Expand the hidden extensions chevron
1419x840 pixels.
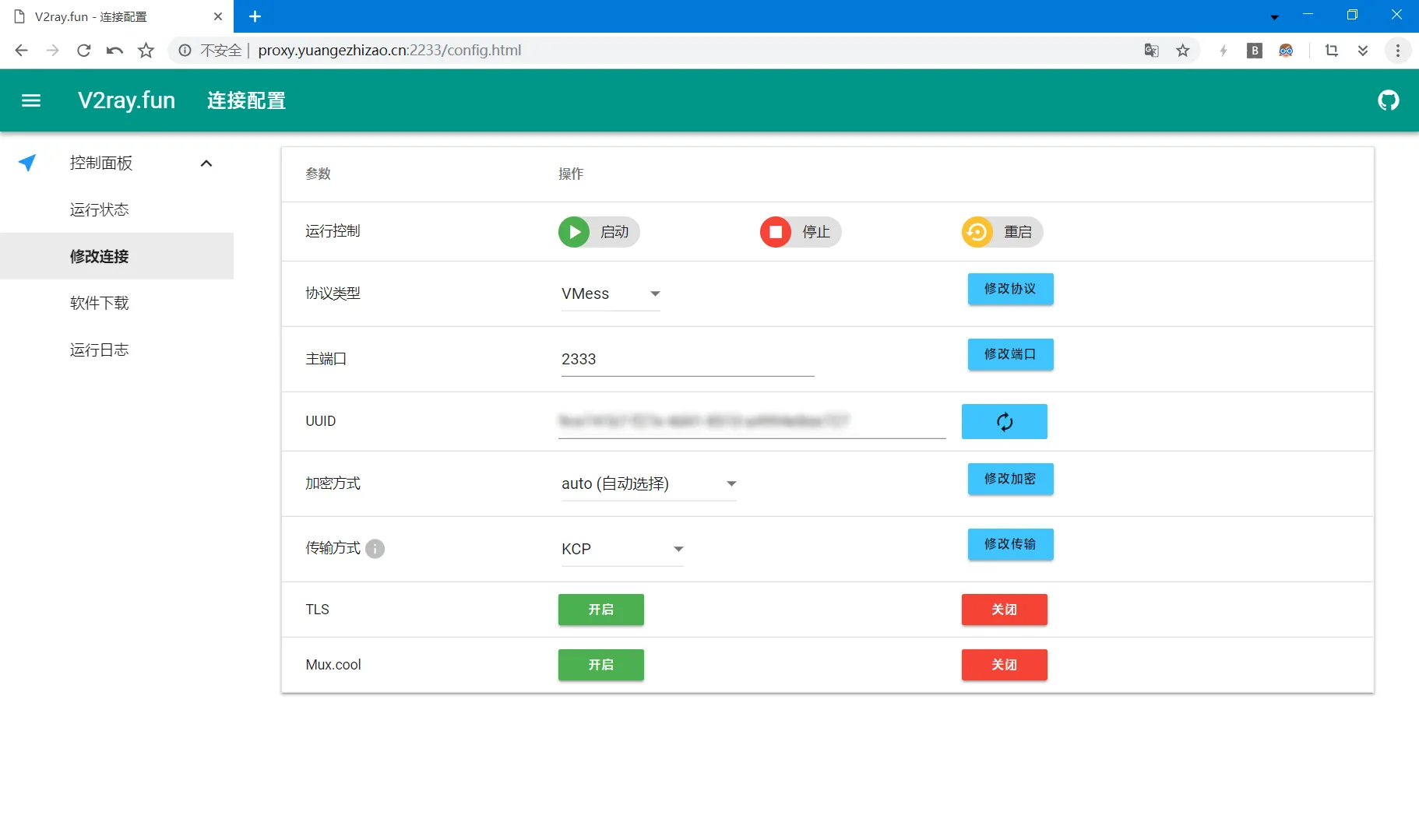[1363, 51]
